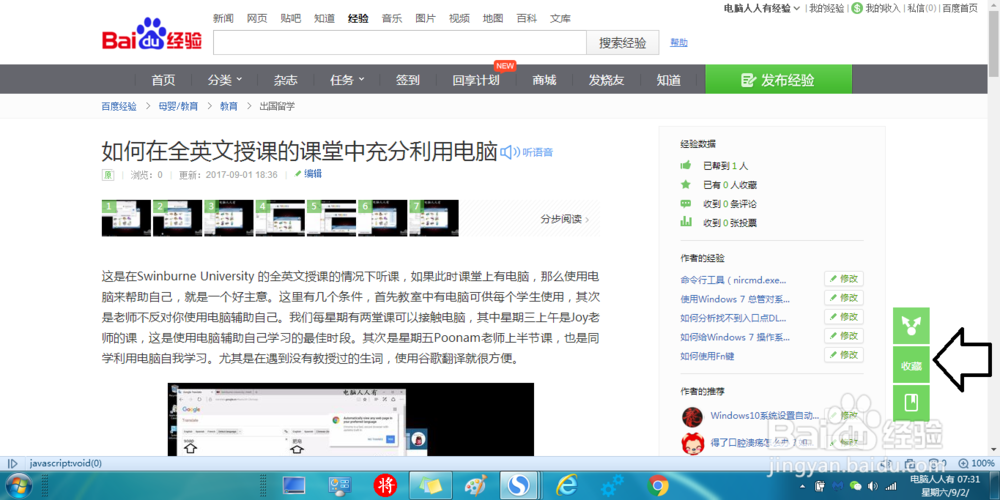Image resolution: width=1000 pixels, height=500 pixels.
Task: Switch to 文库 top tab
Action: coord(561,18)
